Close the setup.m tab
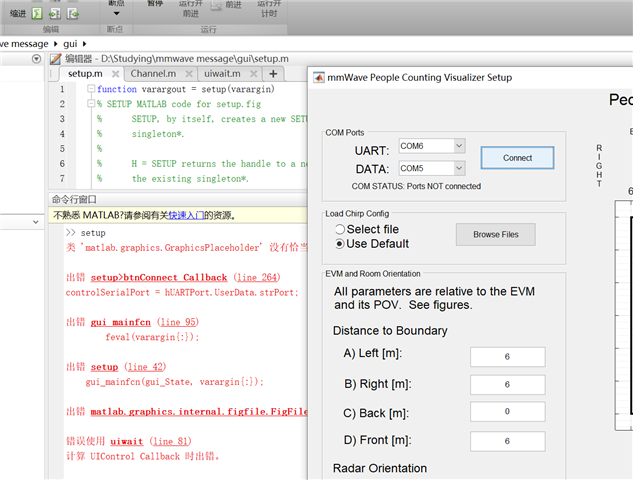Screen dimensions: 633x480 pos(115,74)
